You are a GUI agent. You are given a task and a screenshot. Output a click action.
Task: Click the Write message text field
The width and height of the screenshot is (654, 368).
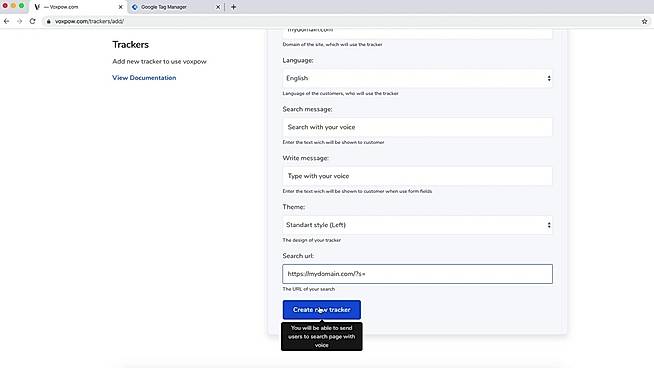coord(418,176)
